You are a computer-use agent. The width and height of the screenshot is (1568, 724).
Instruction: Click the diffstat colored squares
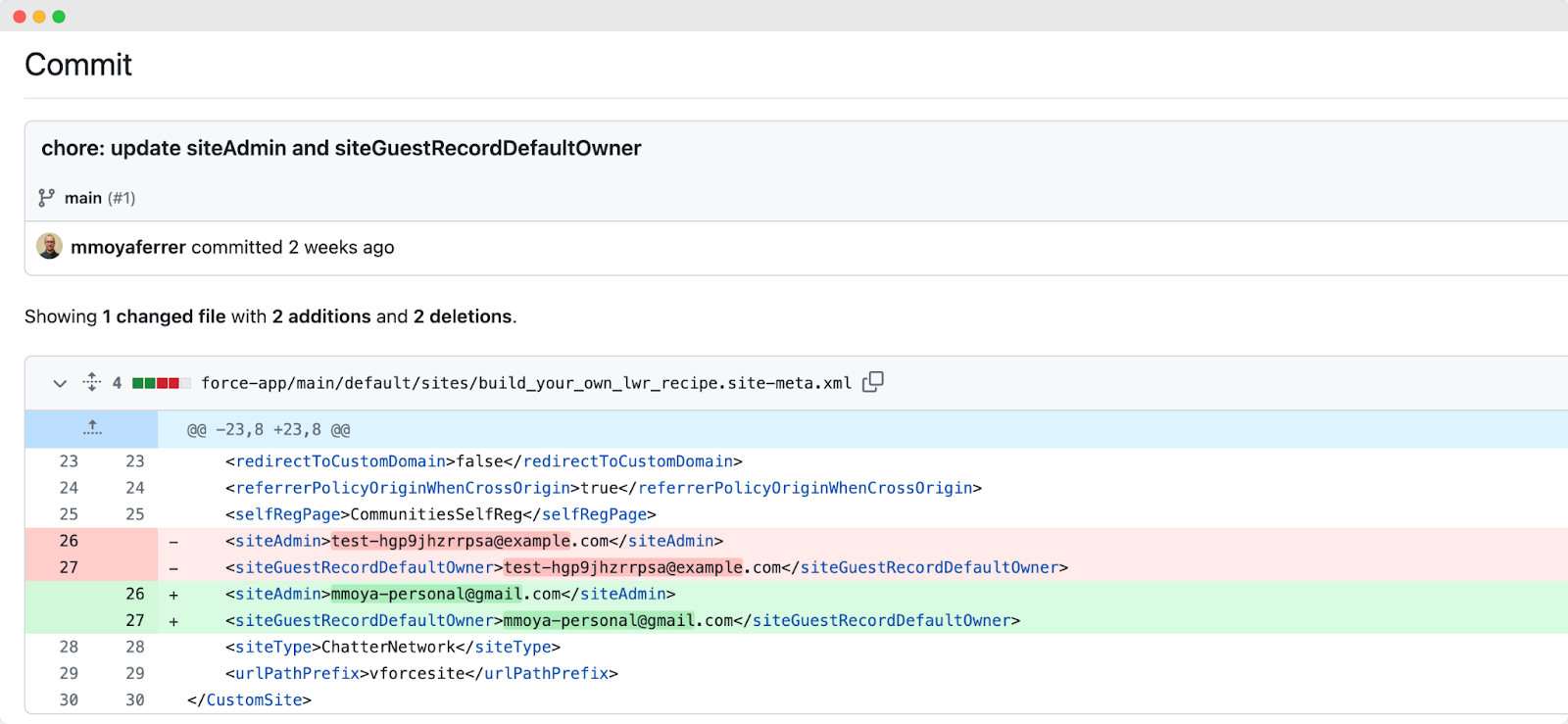162,383
